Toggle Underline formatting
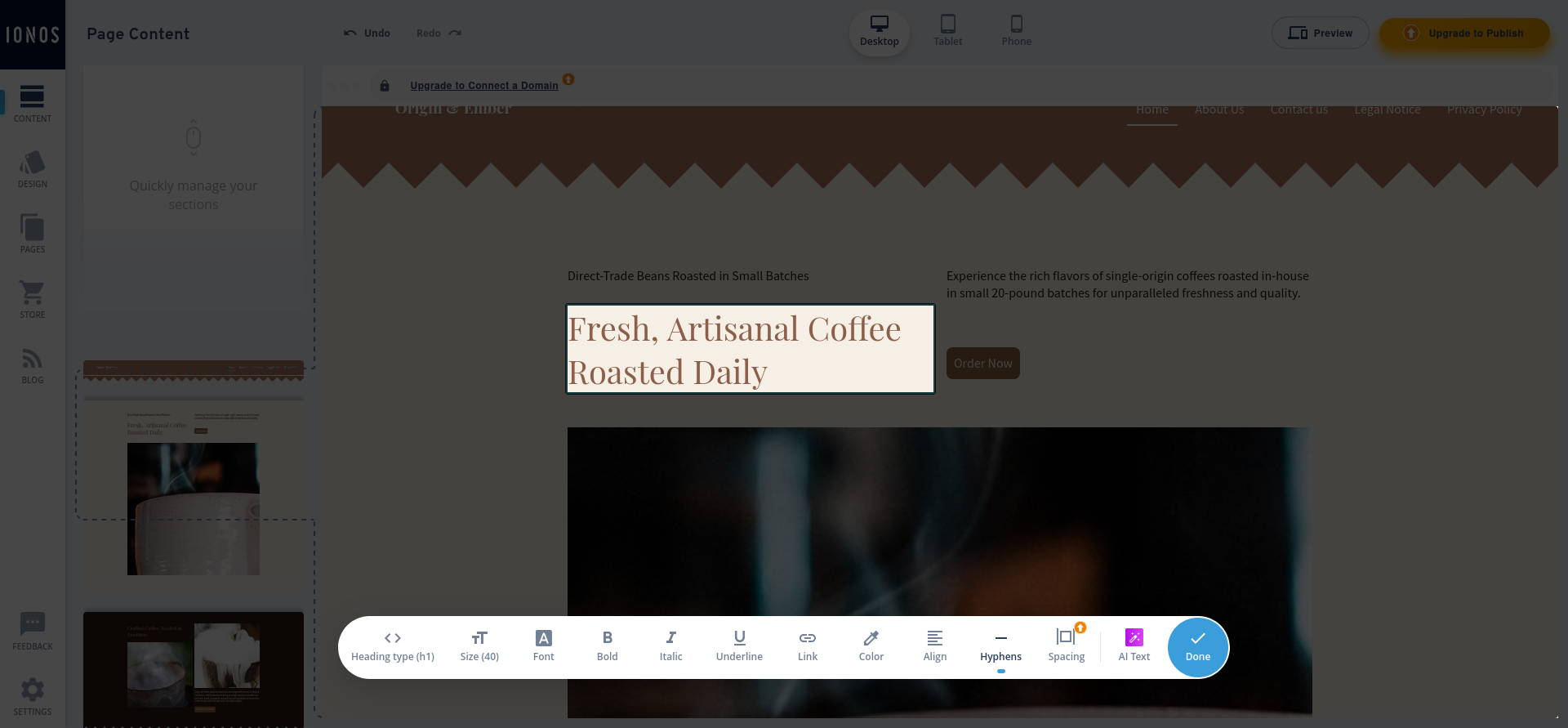 (739, 646)
